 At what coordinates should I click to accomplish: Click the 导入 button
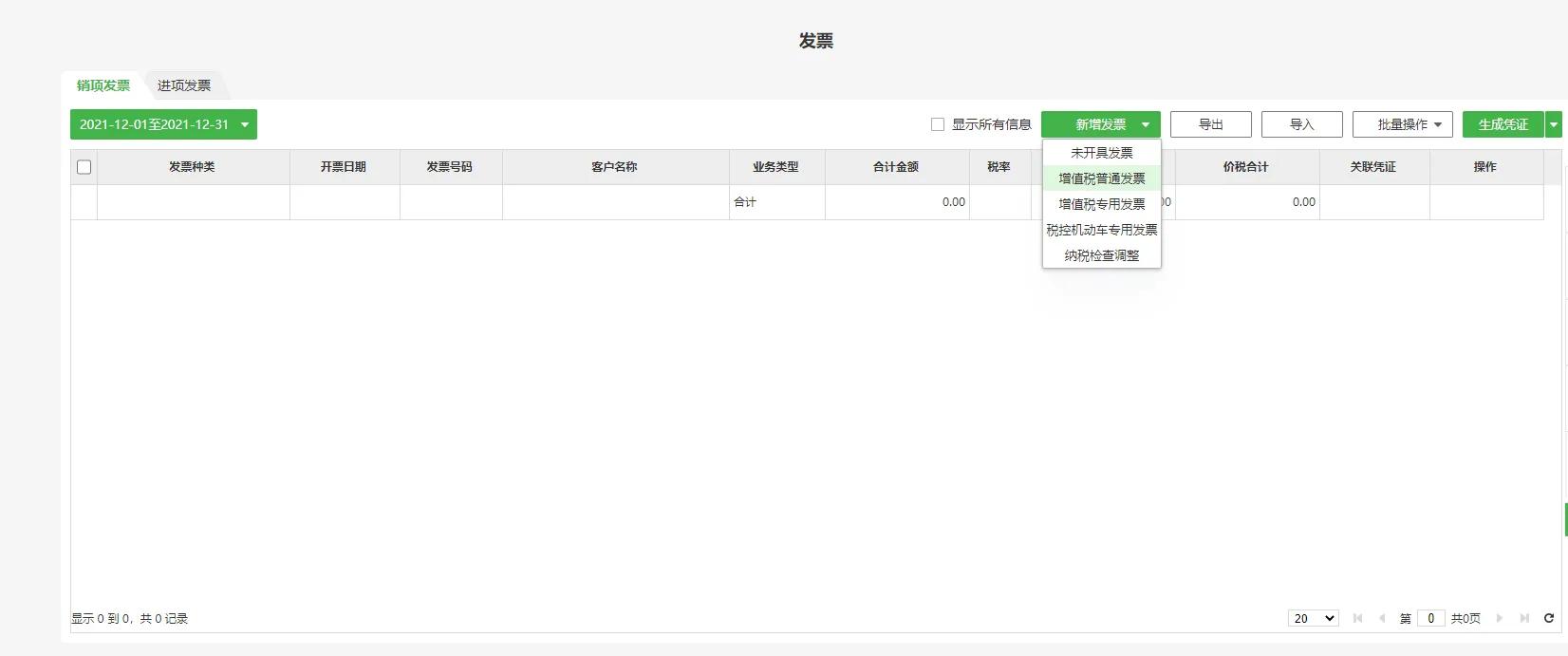click(1301, 124)
